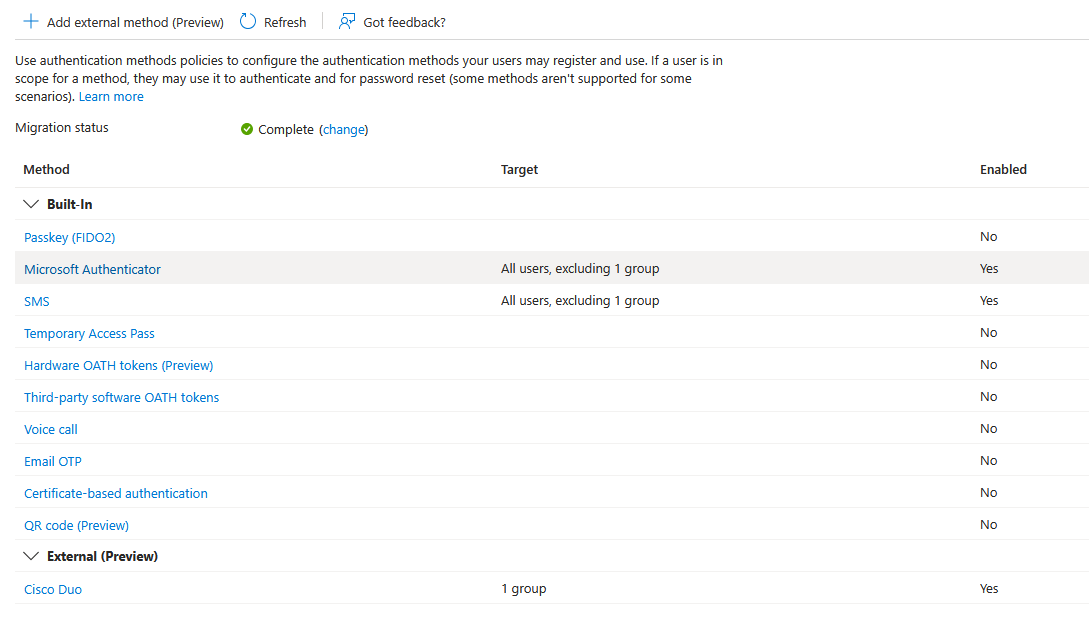Click the change link beside Migration status
Image resolution: width=1089 pixels, height=635 pixels.
click(344, 129)
